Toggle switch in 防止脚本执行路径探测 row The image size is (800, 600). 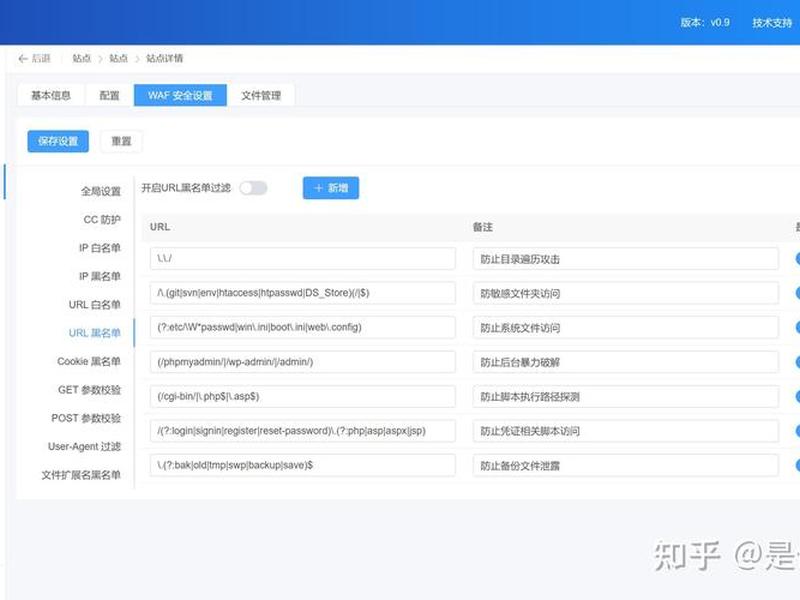(797, 396)
